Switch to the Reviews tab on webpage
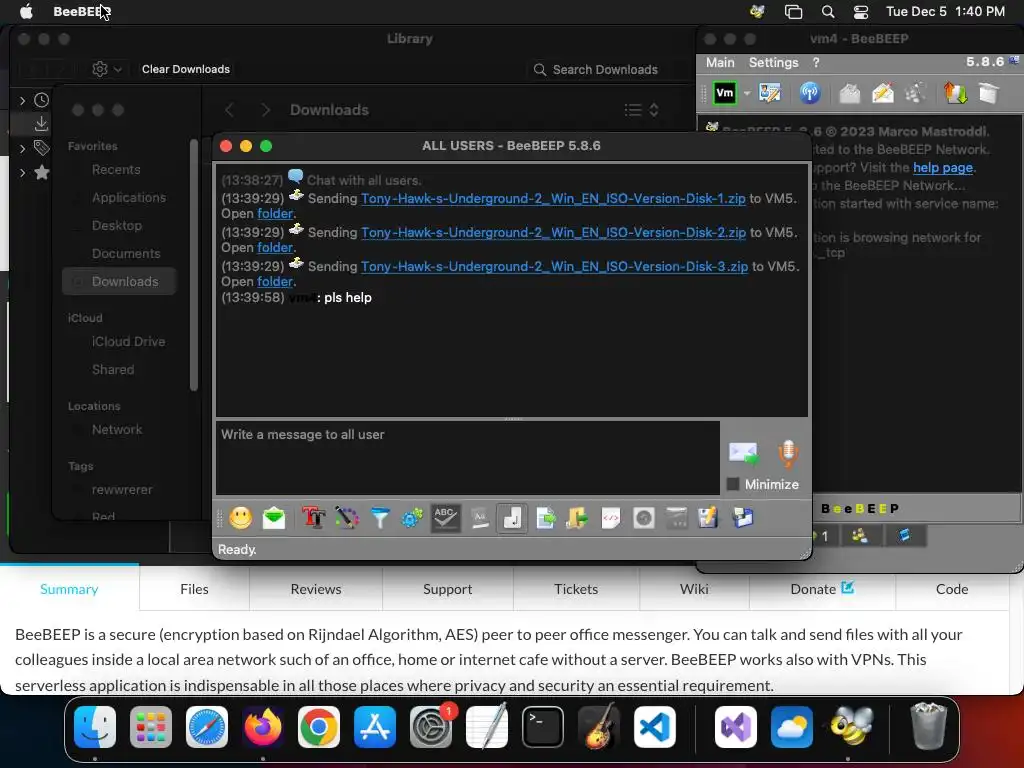This screenshot has height=768, width=1024. pos(316,589)
